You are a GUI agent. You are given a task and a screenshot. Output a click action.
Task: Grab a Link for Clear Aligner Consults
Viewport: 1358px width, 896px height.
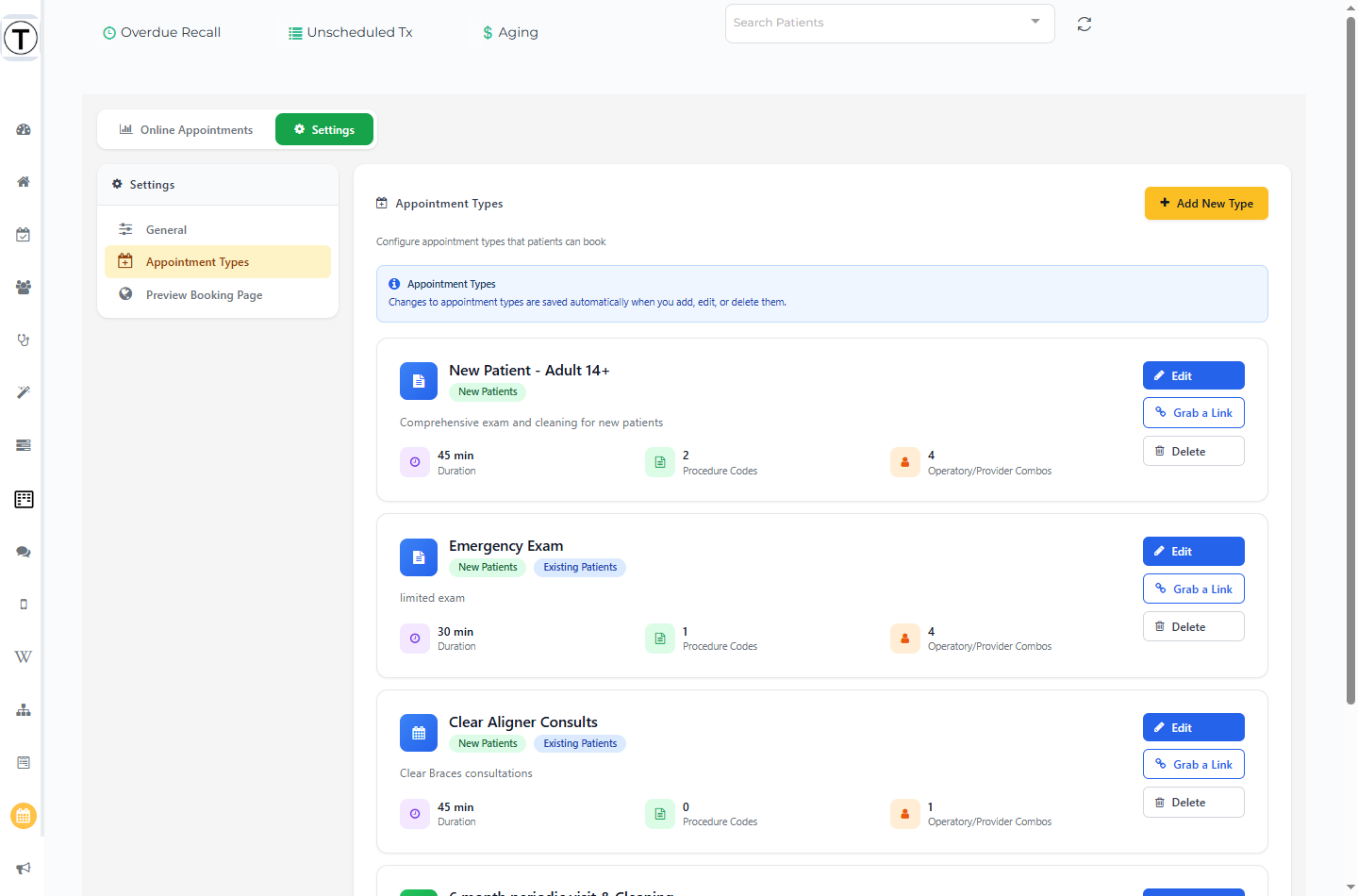click(x=1193, y=764)
